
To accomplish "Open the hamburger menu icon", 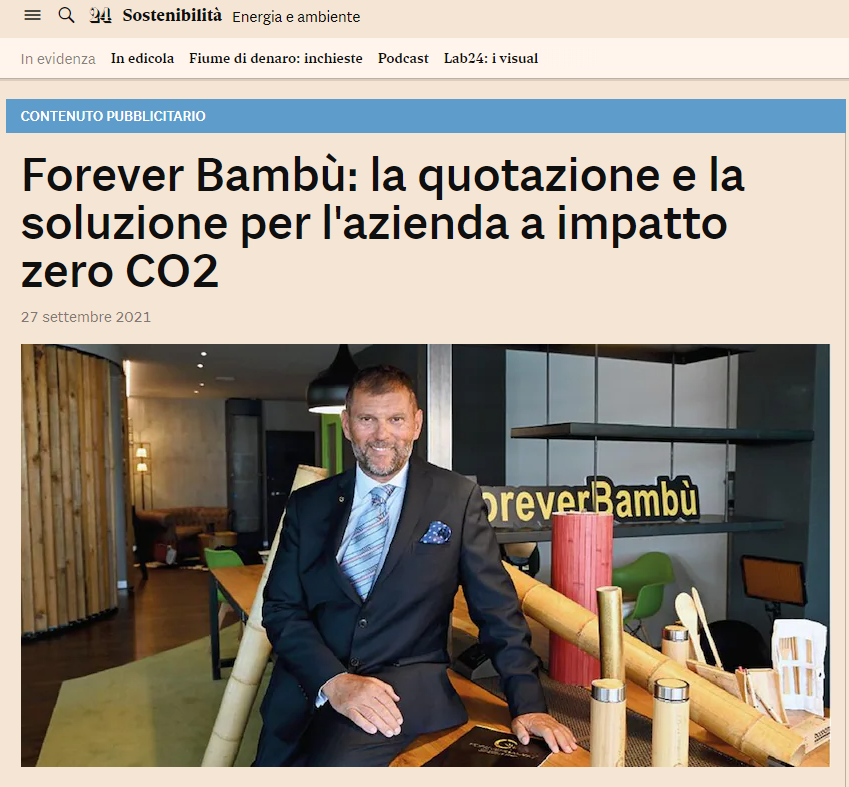I will tap(32, 16).
